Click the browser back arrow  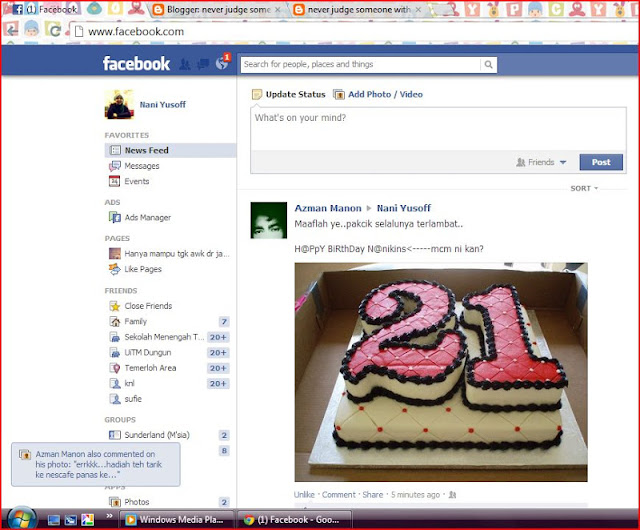(12, 29)
